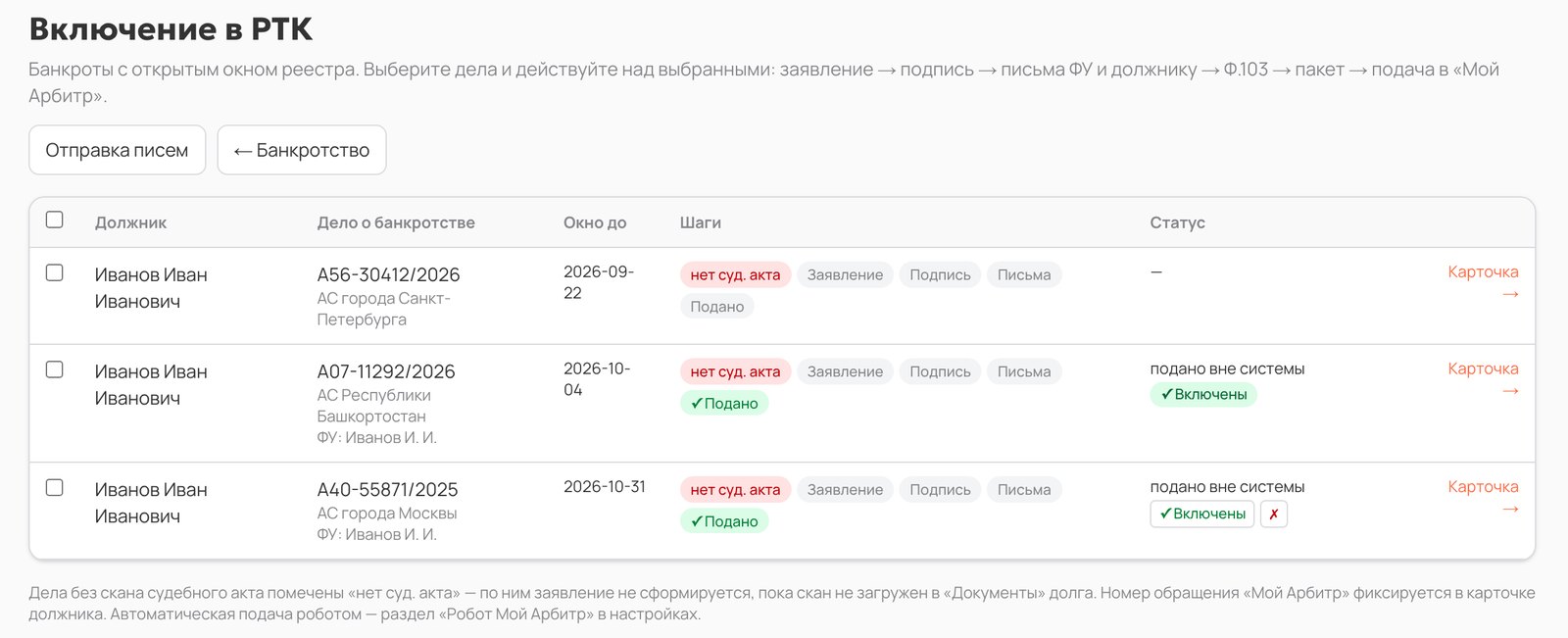Click the red ✗ button beside Включены
Viewport: 1568px width, 638px height.
click(1273, 514)
